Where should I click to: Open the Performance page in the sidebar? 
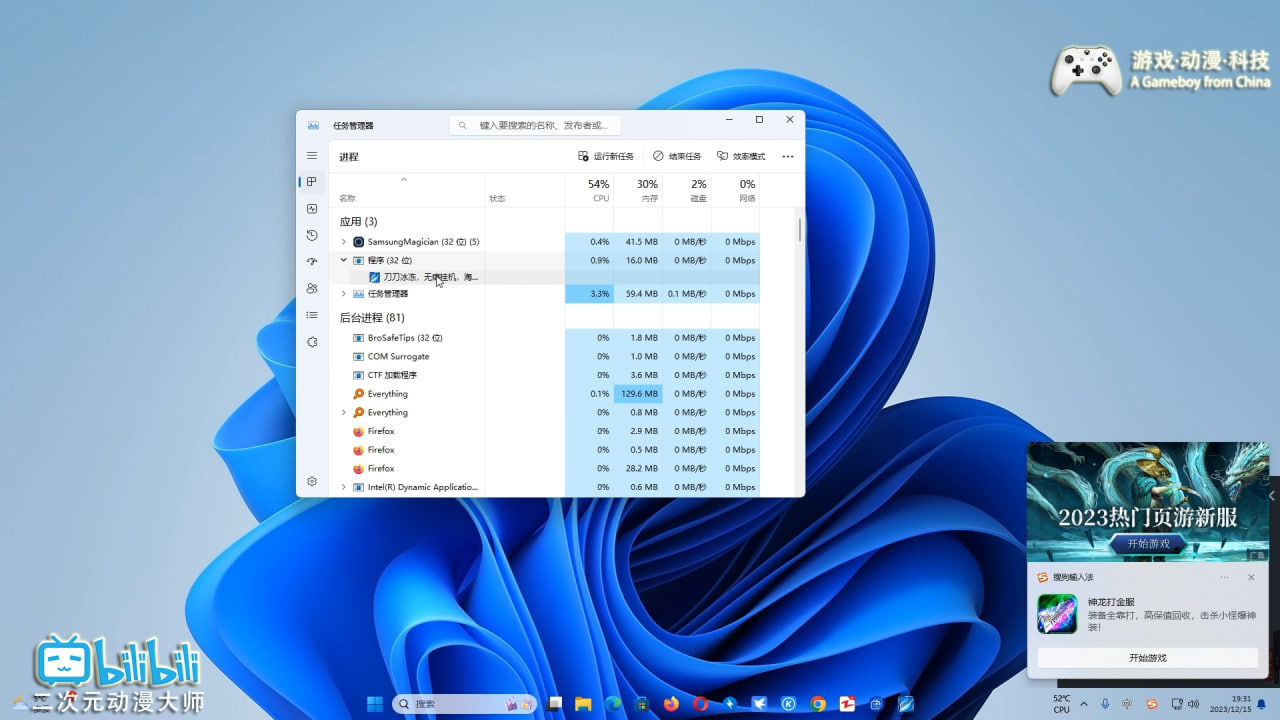(311, 209)
